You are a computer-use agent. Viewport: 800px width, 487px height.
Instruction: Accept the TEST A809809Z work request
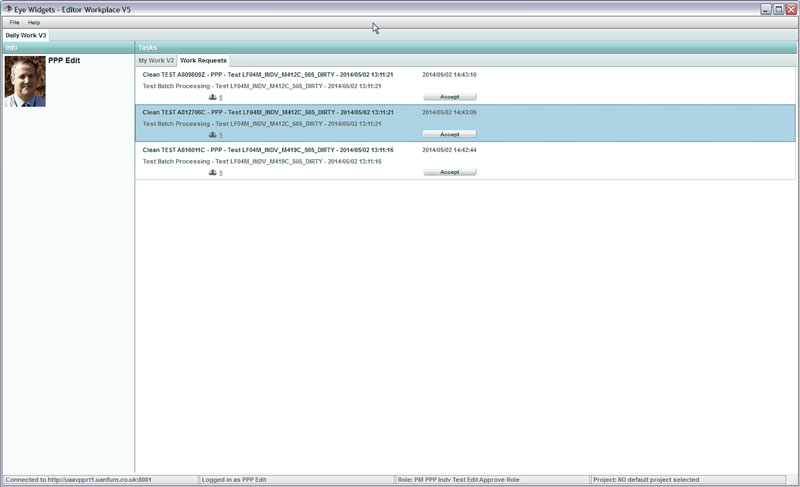(449, 96)
